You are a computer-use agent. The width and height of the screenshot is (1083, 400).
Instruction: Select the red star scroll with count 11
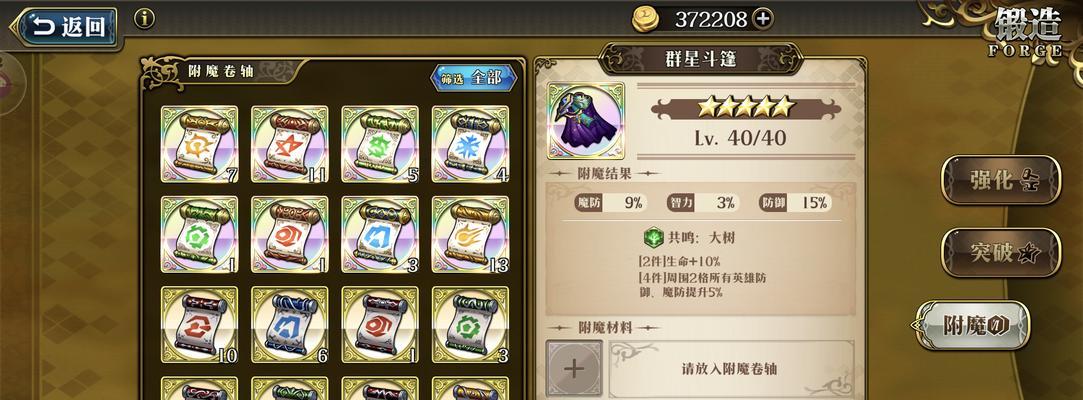coord(289,144)
